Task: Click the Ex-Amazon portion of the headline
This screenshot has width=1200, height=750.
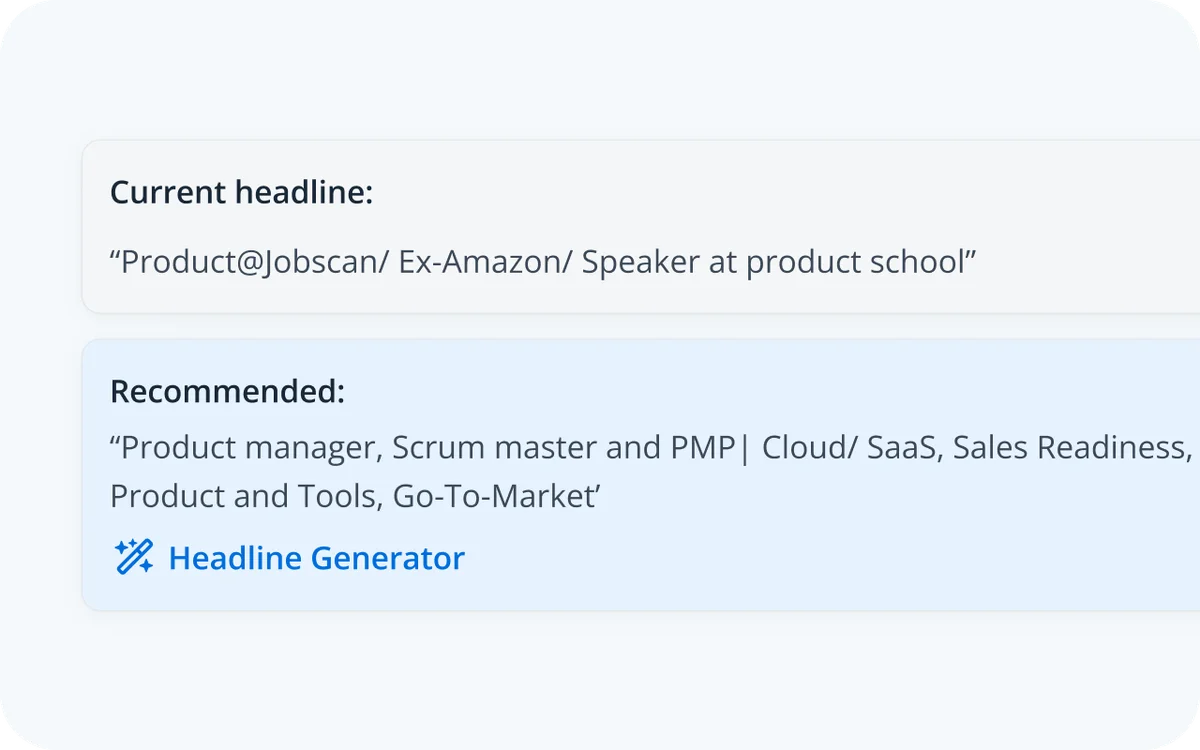Action: pyautogui.click(x=481, y=262)
